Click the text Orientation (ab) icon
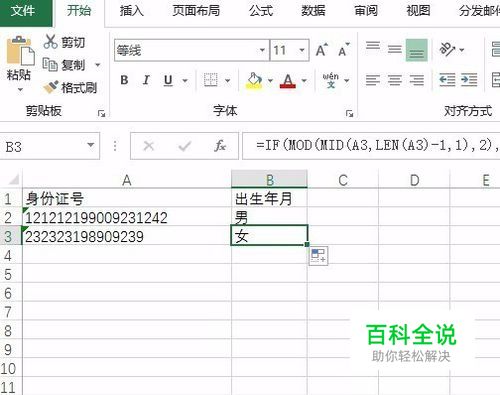Screen dimensions: 500x395 click(x=448, y=50)
